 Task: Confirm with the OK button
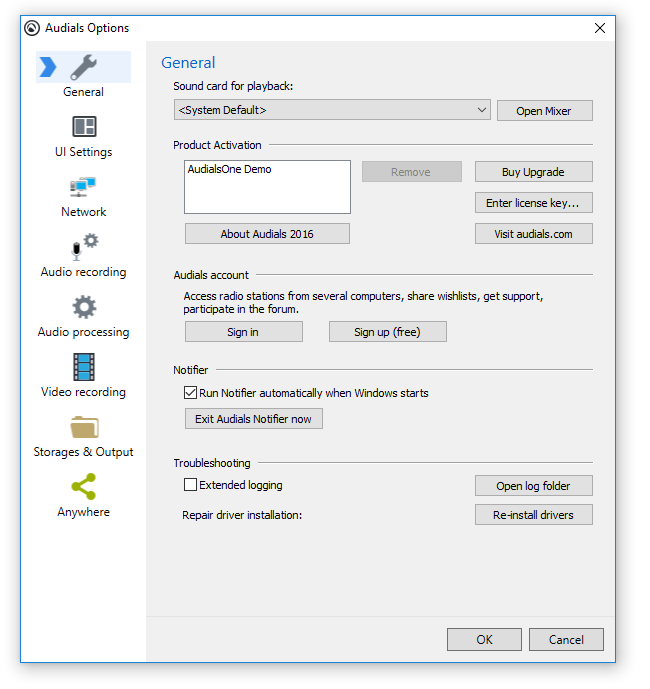click(x=484, y=639)
